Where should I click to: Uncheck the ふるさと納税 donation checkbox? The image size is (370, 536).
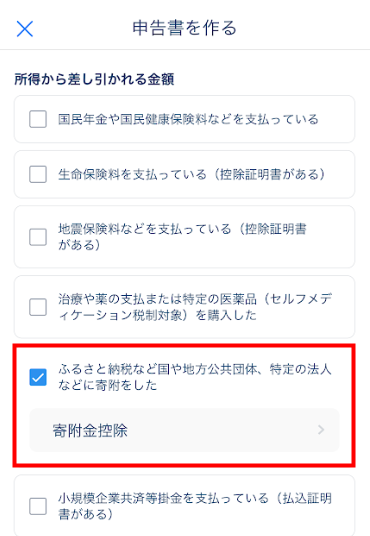38,377
